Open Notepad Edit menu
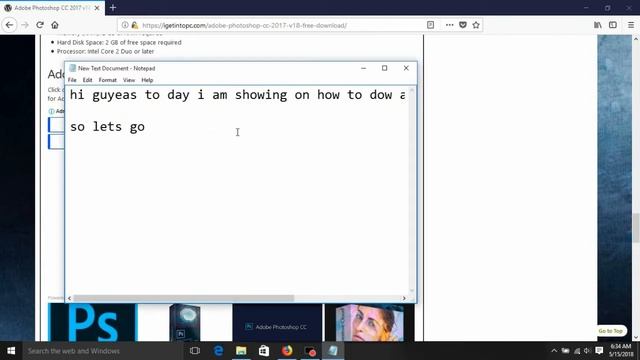The width and height of the screenshot is (640, 360). [x=87, y=80]
